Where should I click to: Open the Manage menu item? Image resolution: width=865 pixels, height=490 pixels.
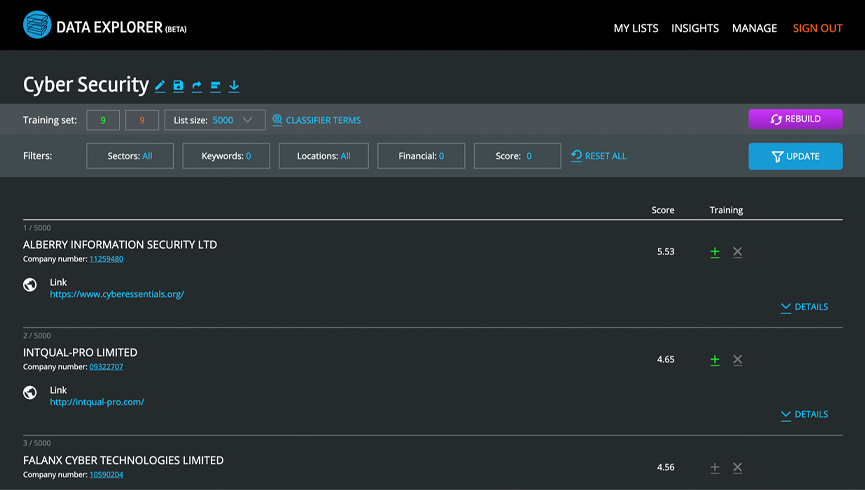754,28
